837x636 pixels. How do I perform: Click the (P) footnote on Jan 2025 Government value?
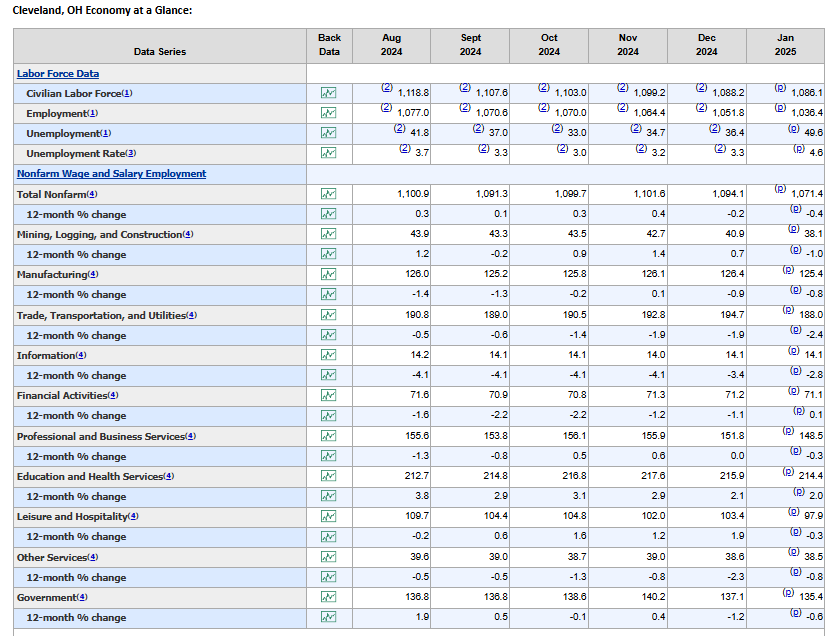pos(788,593)
